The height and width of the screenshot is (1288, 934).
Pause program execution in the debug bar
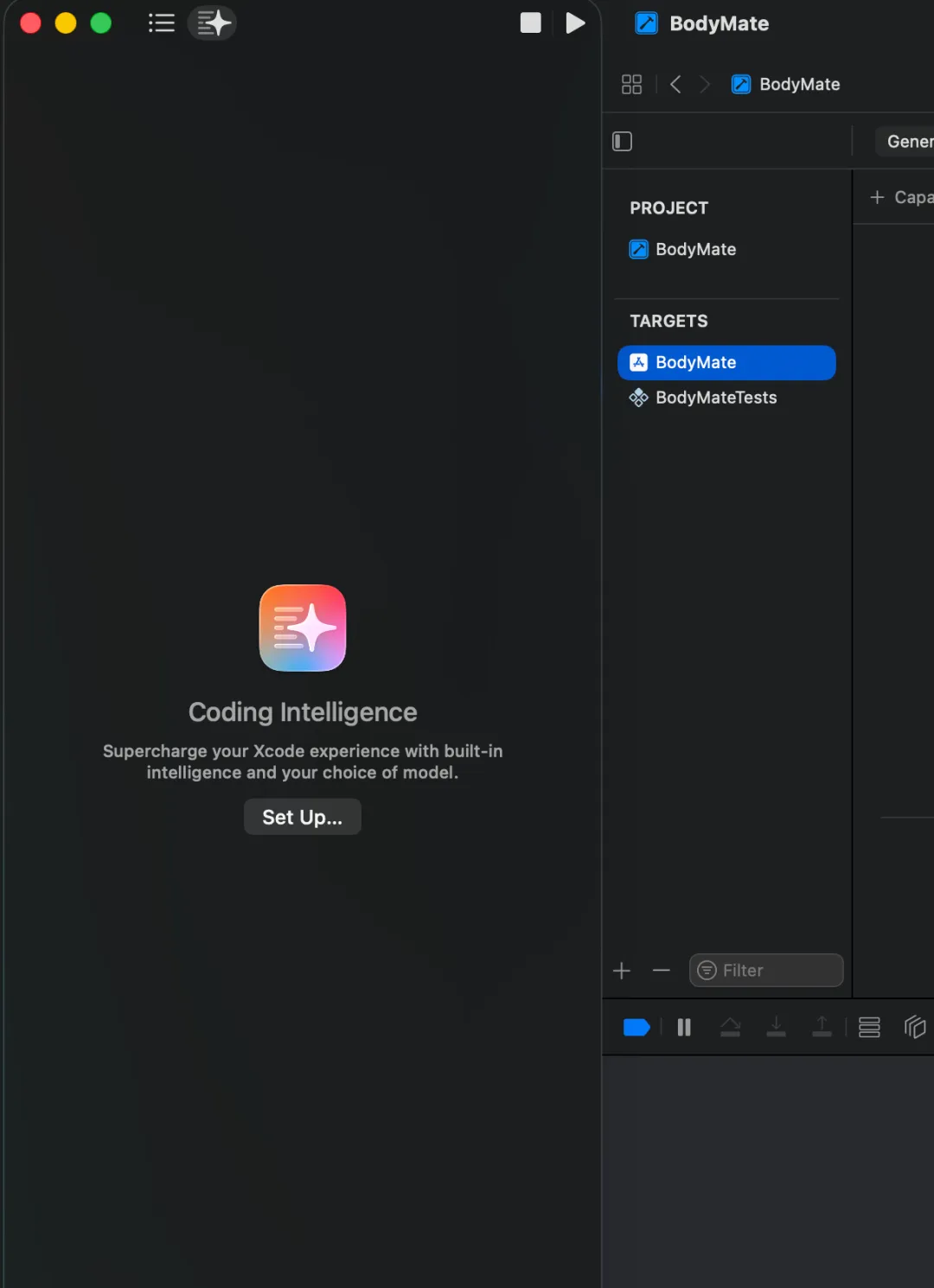point(684,1027)
